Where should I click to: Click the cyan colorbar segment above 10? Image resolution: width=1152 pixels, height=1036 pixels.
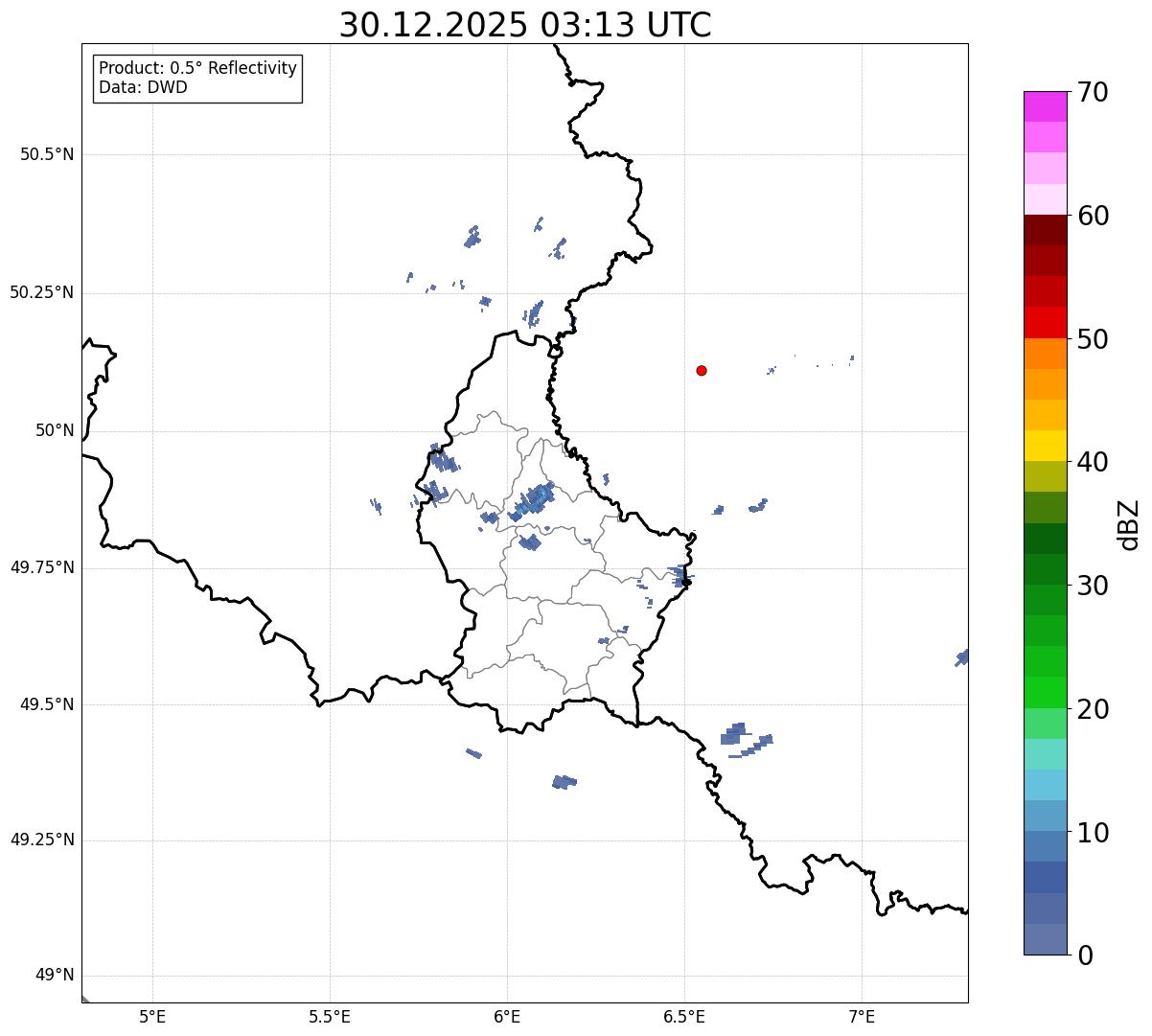point(1045,785)
